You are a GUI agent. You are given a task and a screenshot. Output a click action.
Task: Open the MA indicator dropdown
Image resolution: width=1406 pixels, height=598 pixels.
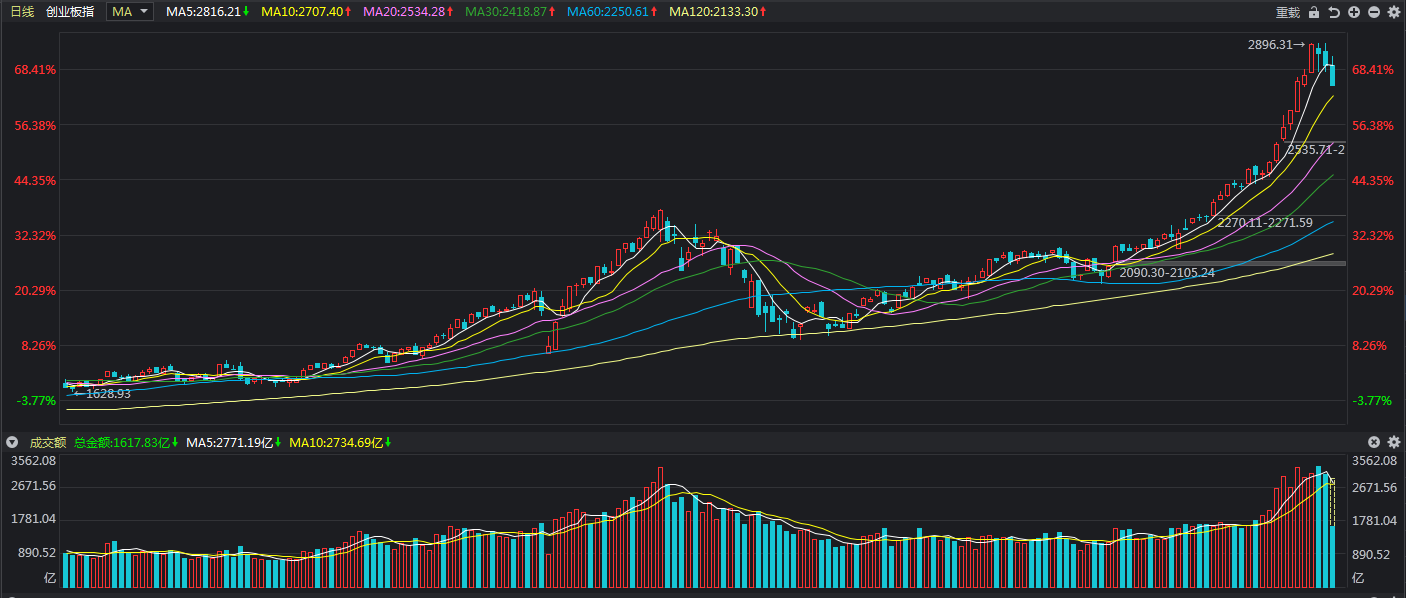(130, 11)
